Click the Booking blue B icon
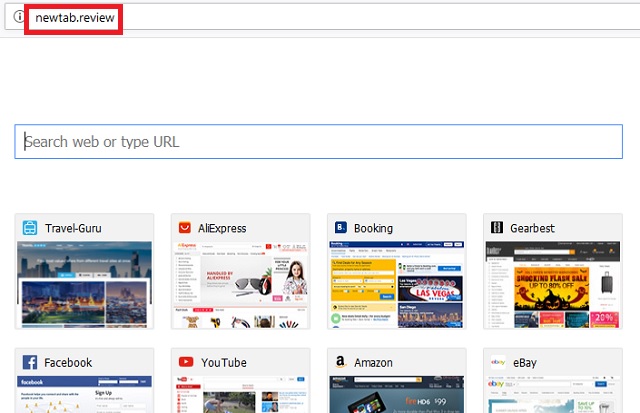 pyautogui.click(x=341, y=227)
